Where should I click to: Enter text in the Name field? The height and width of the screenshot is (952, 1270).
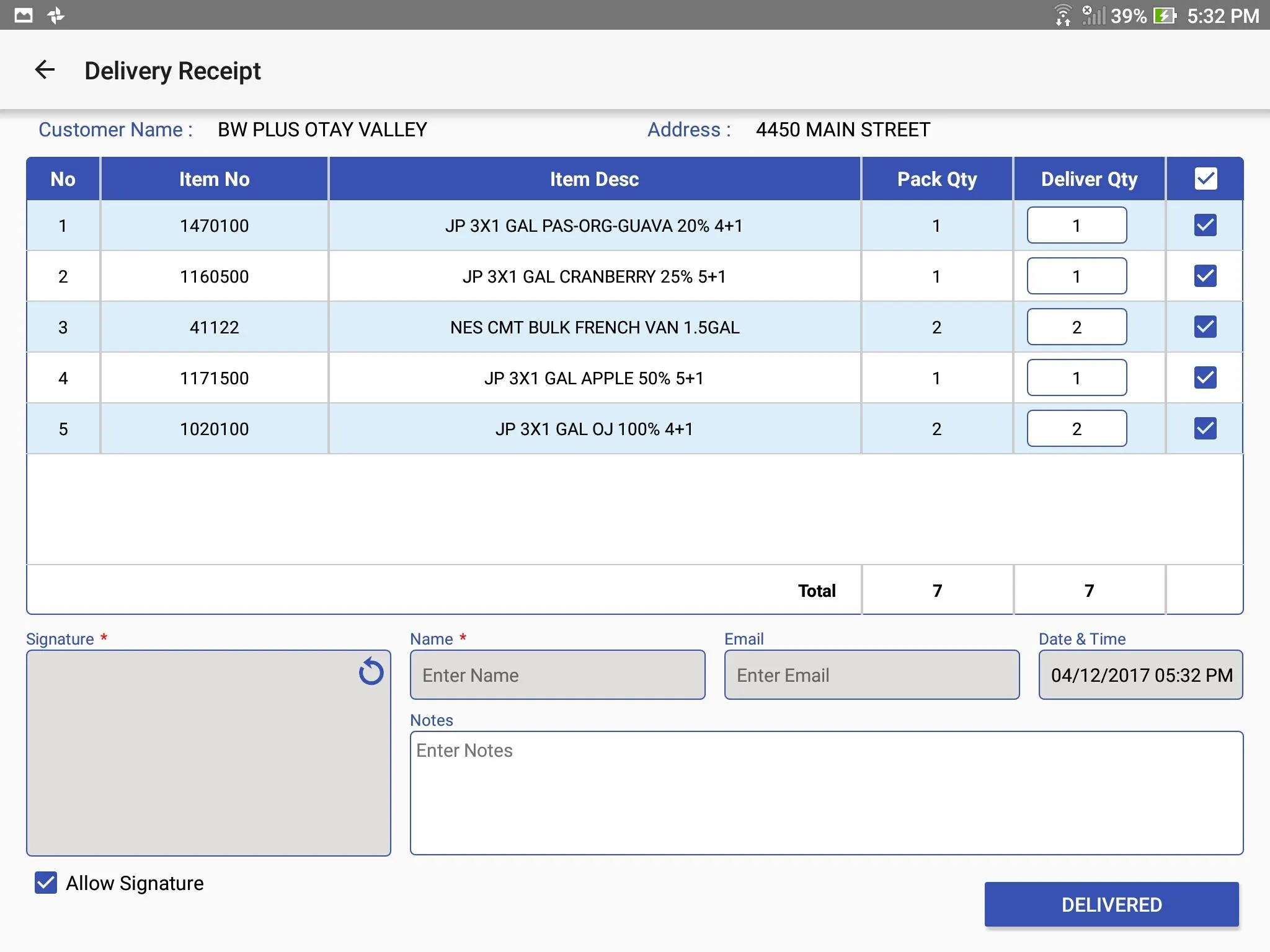pyautogui.click(x=557, y=675)
